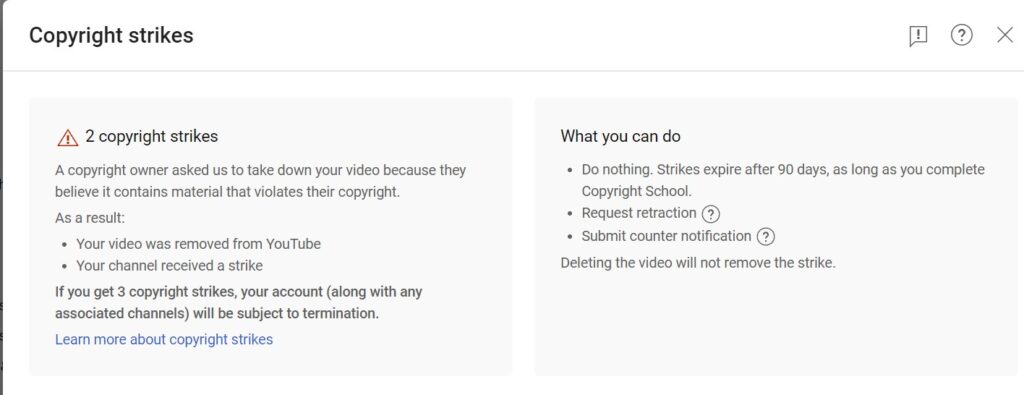The image size is (1024, 395).
Task: Click the red warning triangle icon
Action: click(x=67, y=138)
